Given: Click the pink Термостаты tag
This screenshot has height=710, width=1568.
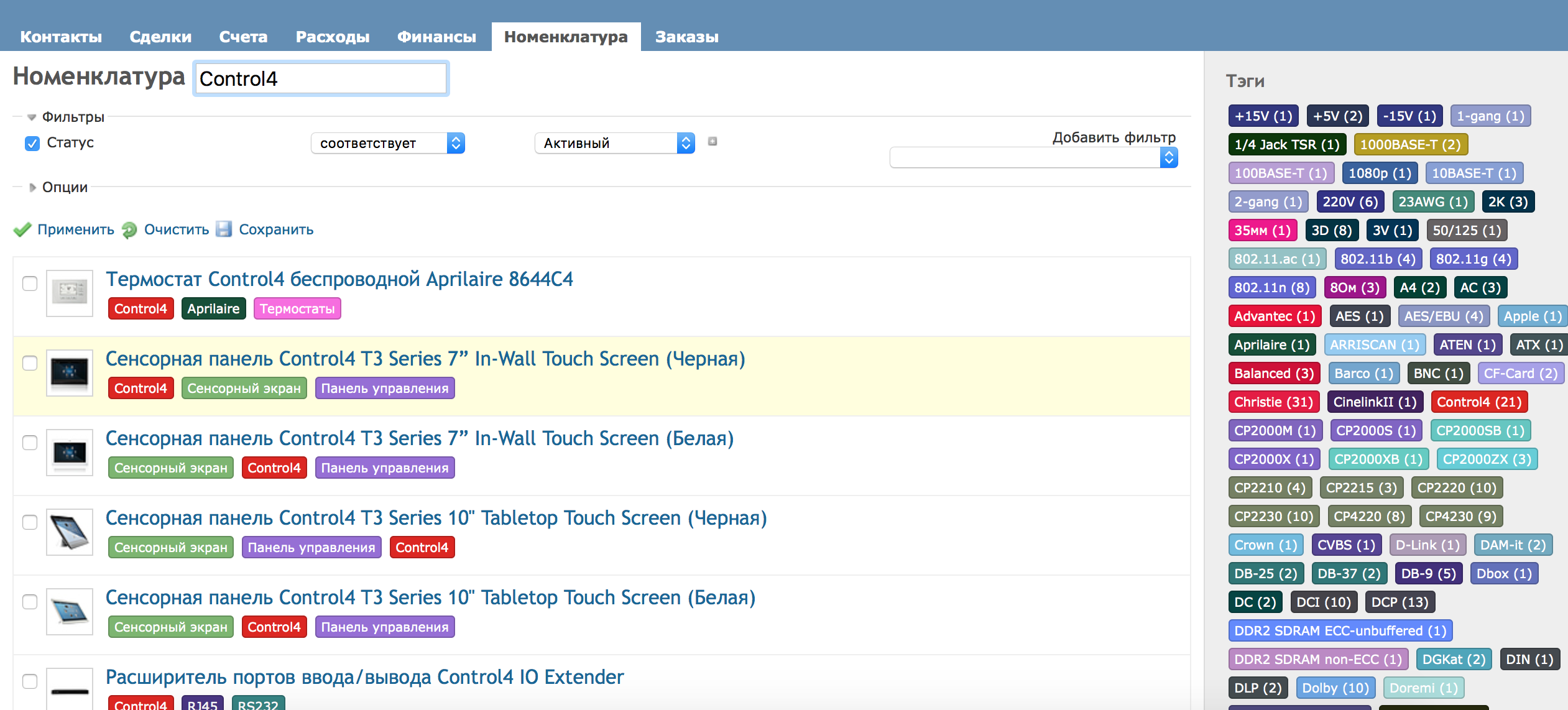Looking at the screenshot, I should click(297, 309).
